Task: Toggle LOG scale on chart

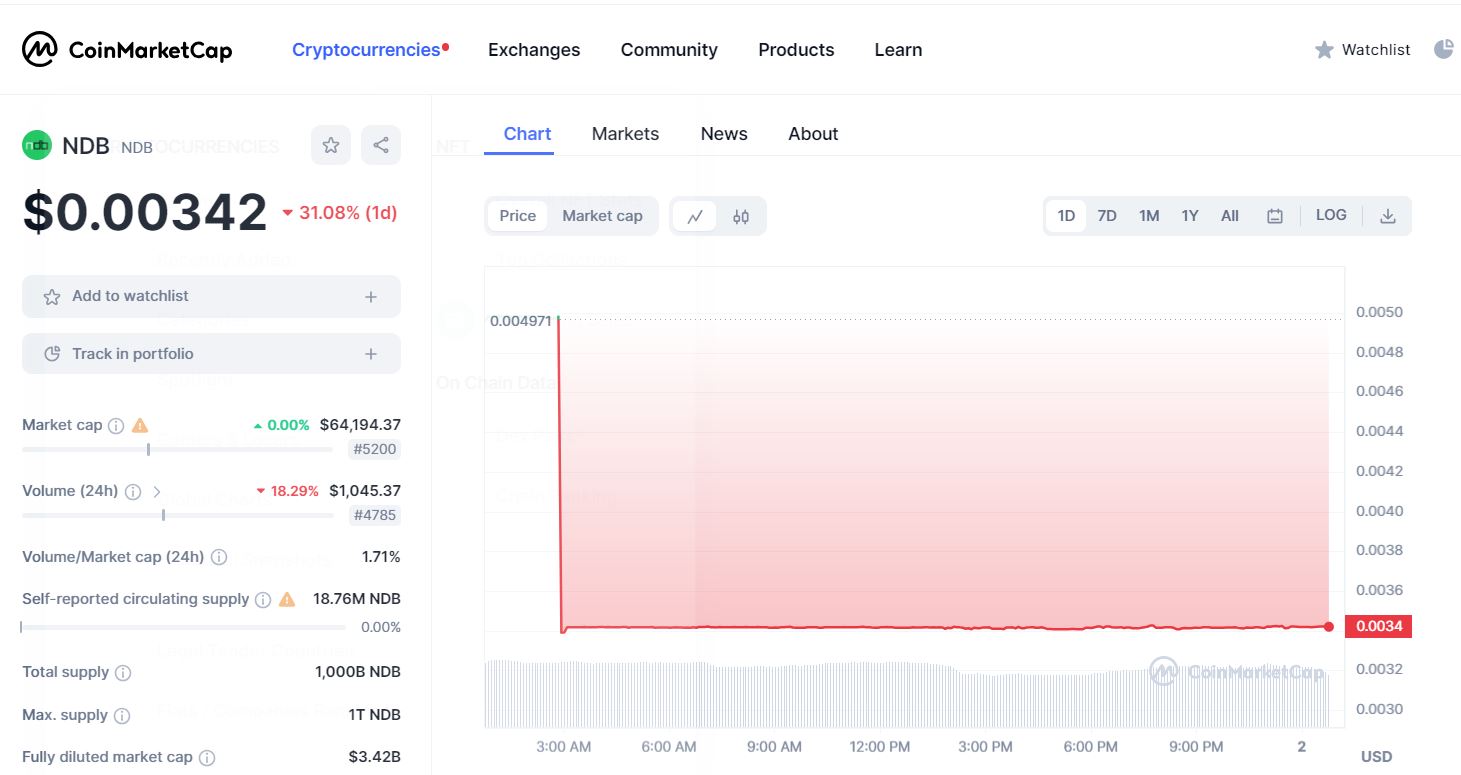Action: click(x=1331, y=215)
